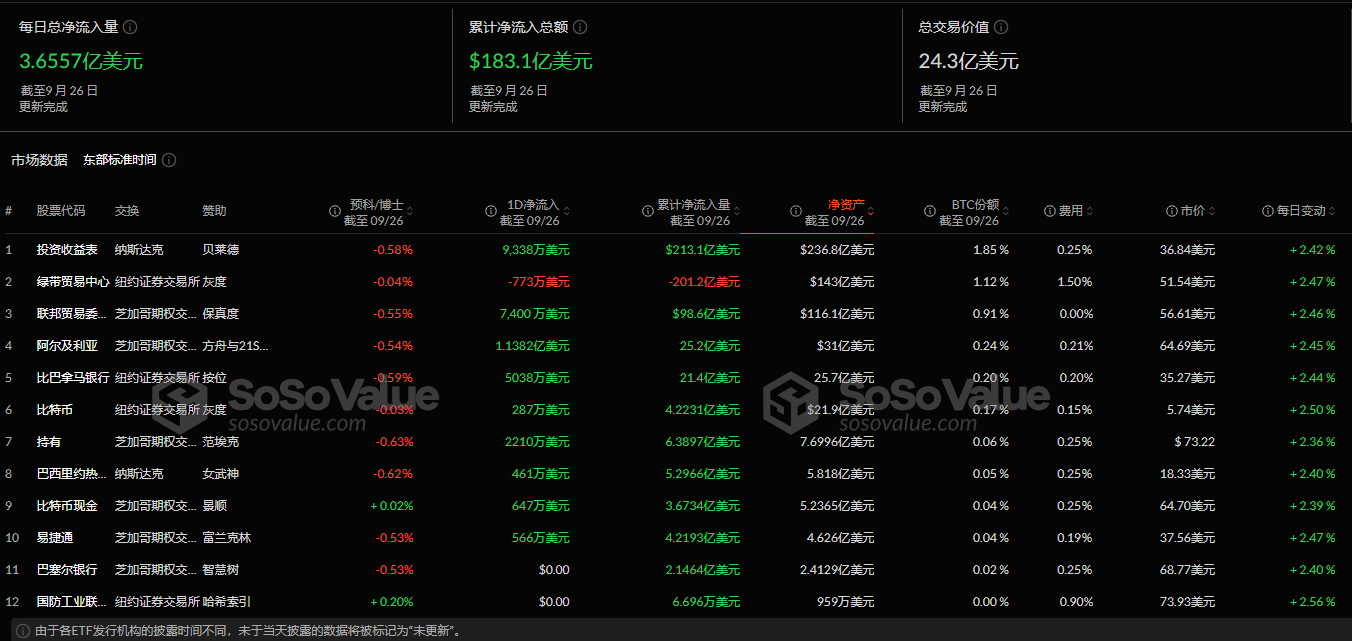This screenshot has width=1352, height=641.
Task: Click the 1.1382亿美元 net inflow cell
Action: click(x=532, y=346)
